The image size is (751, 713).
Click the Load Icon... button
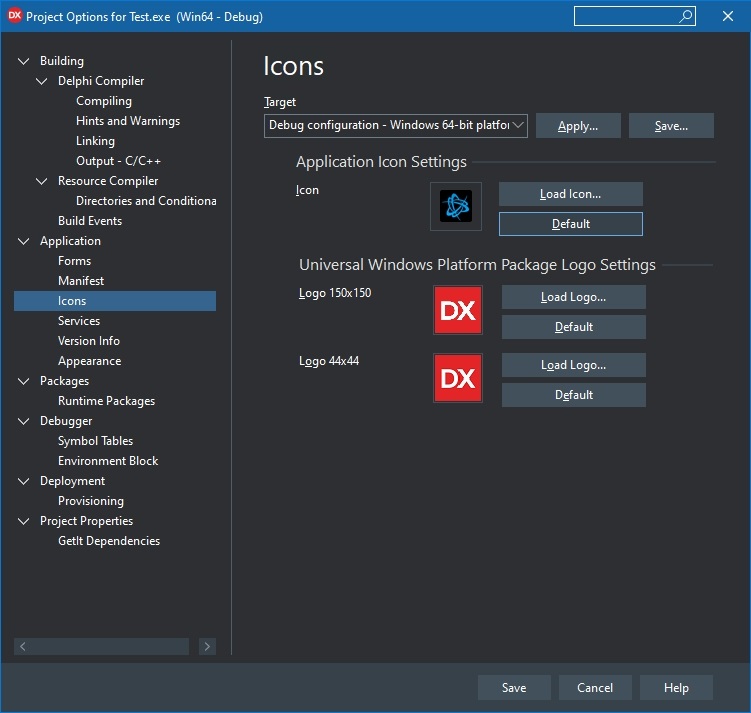570,194
